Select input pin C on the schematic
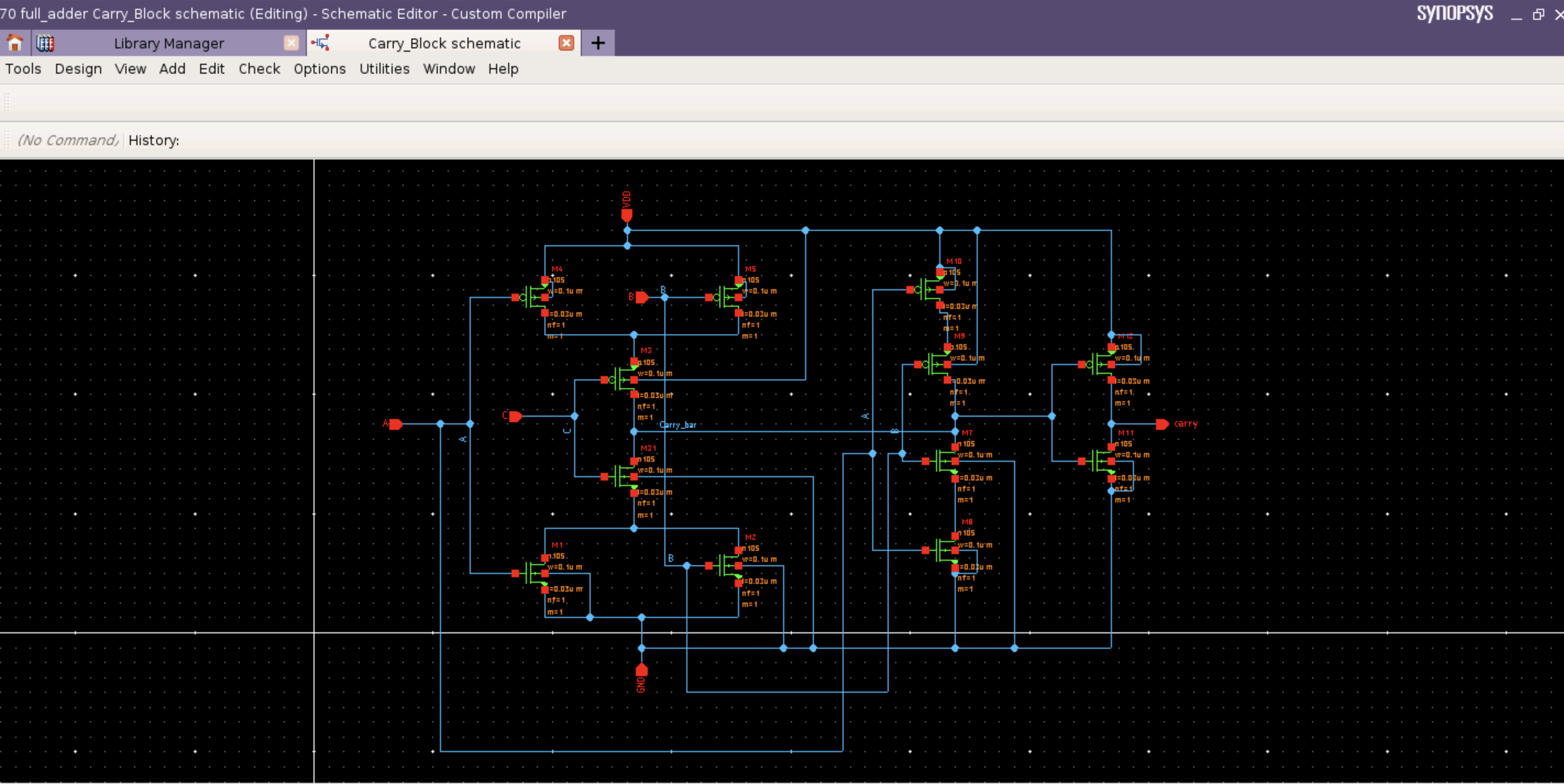1564x784 pixels. pyautogui.click(x=514, y=416)
